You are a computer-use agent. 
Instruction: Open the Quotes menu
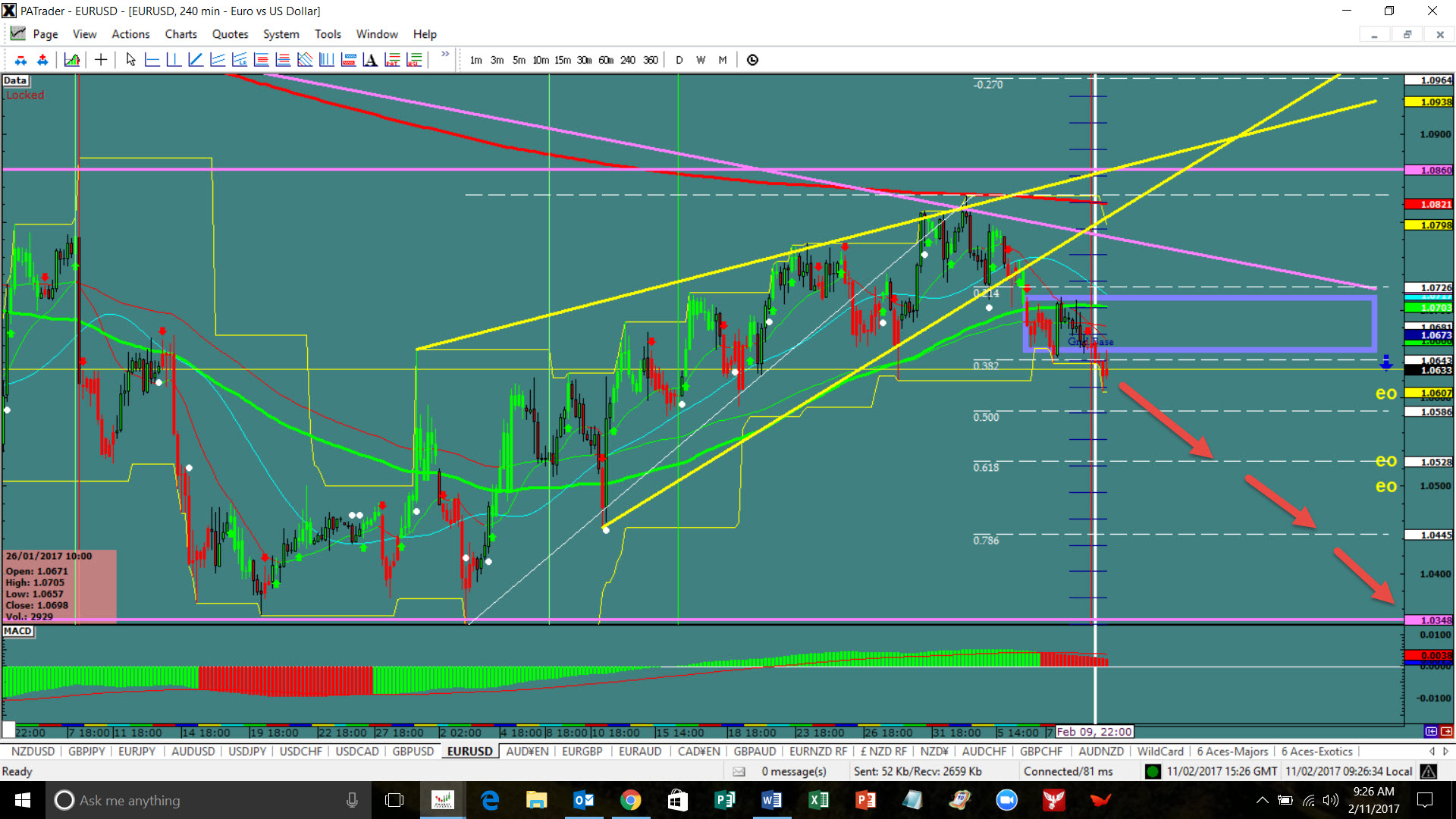pos(231,34)
